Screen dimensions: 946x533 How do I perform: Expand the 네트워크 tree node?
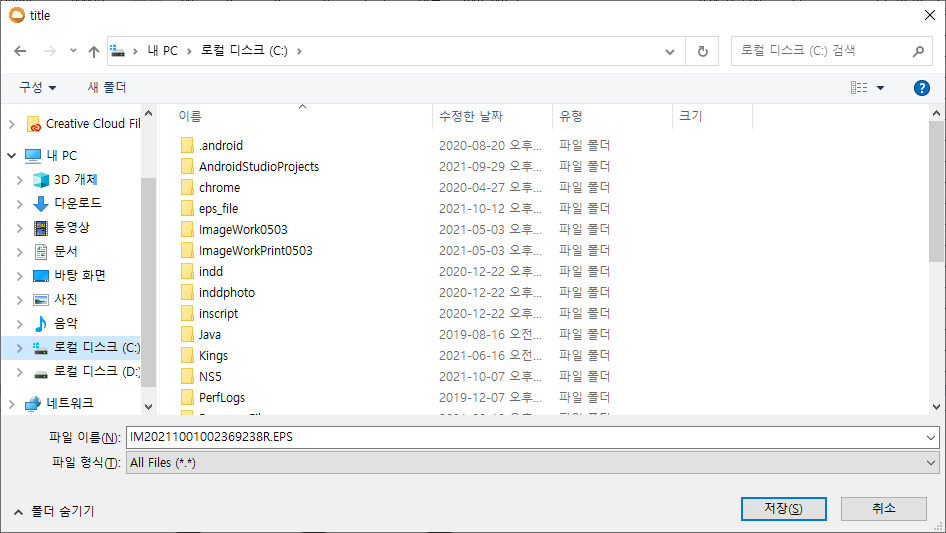tap(11, 403)
